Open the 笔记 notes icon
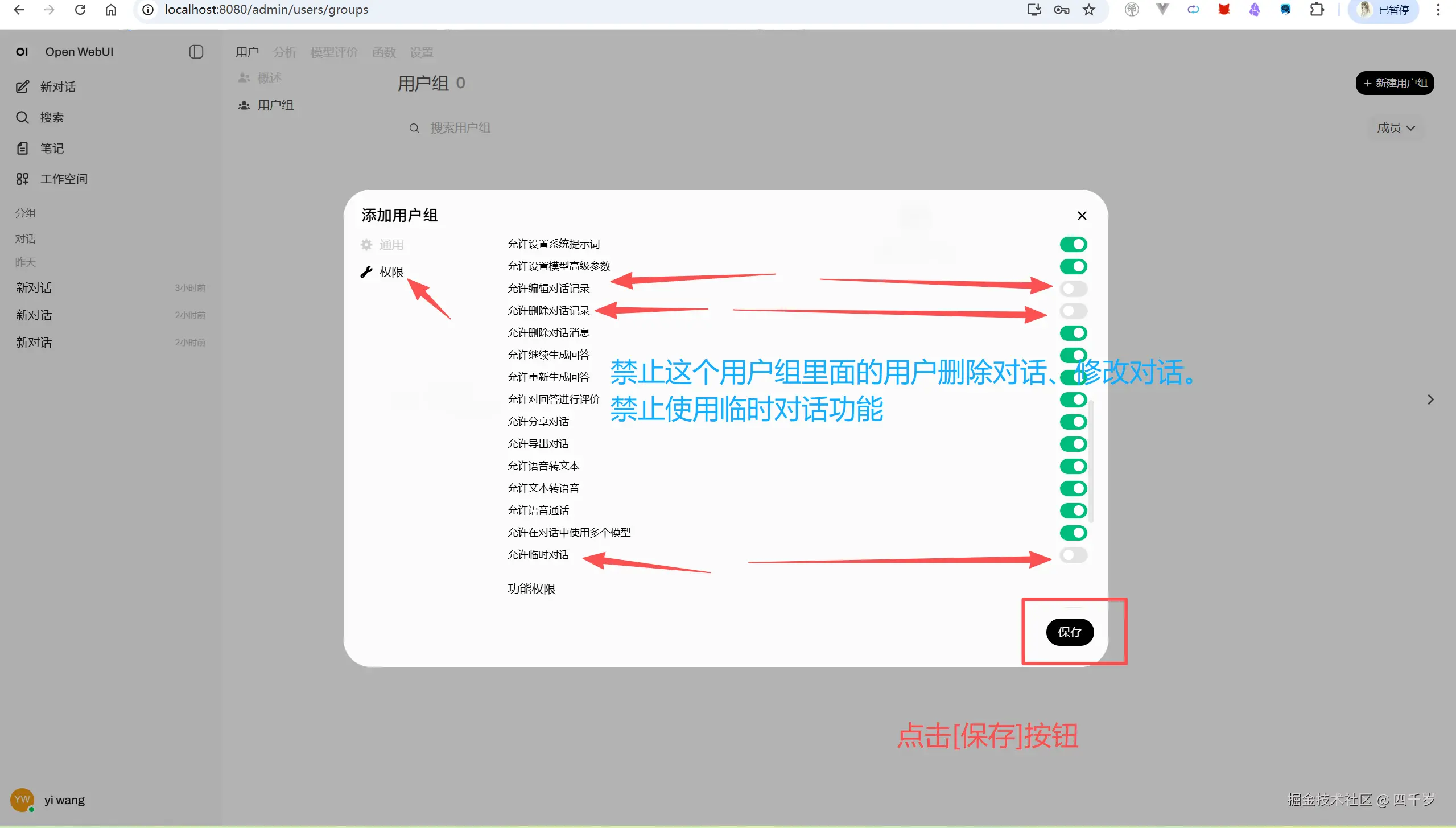 point(23,148)
